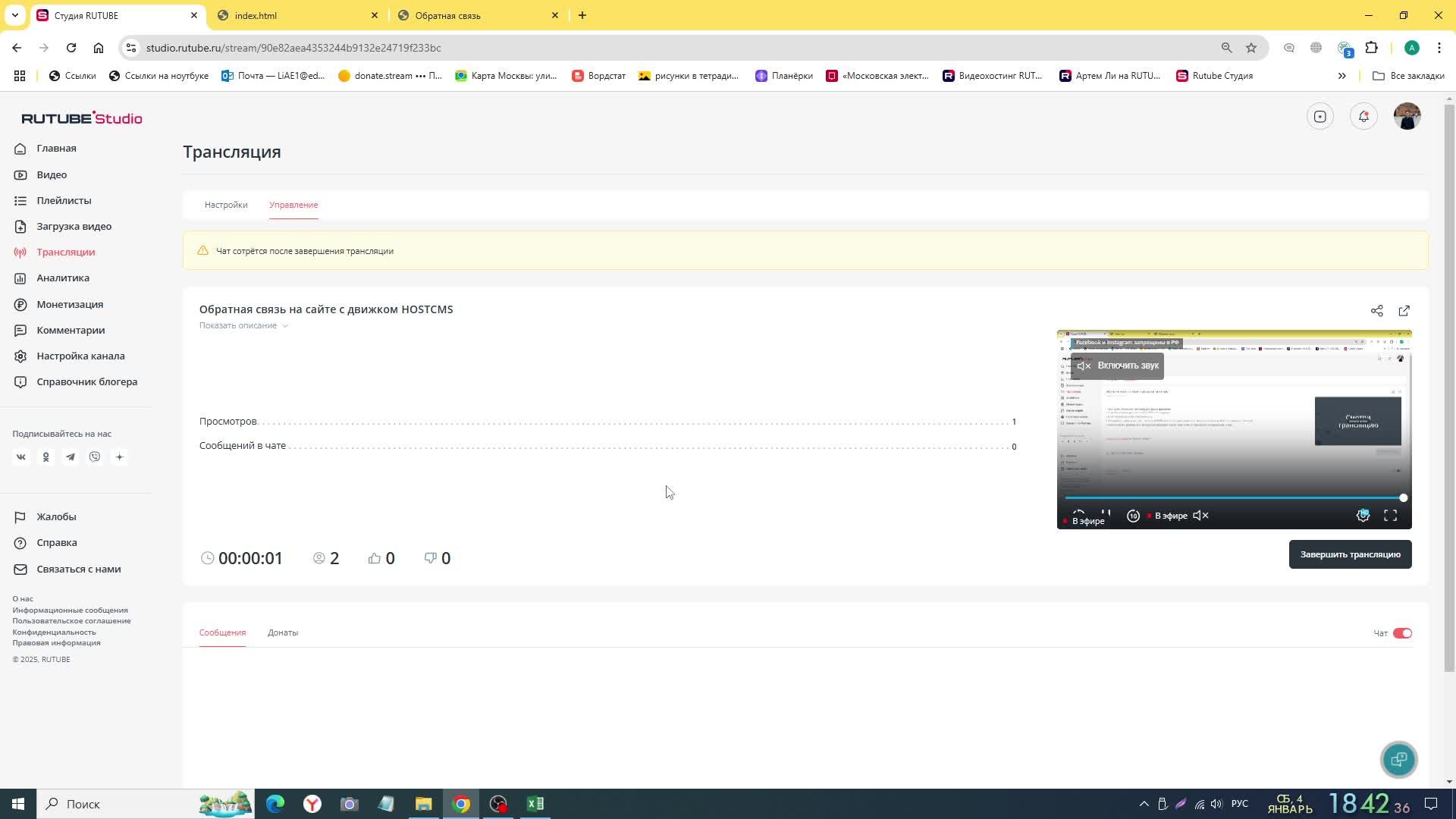Expand hidden bookmarks chevron
1456x819 pixels.
[1341, 76]
